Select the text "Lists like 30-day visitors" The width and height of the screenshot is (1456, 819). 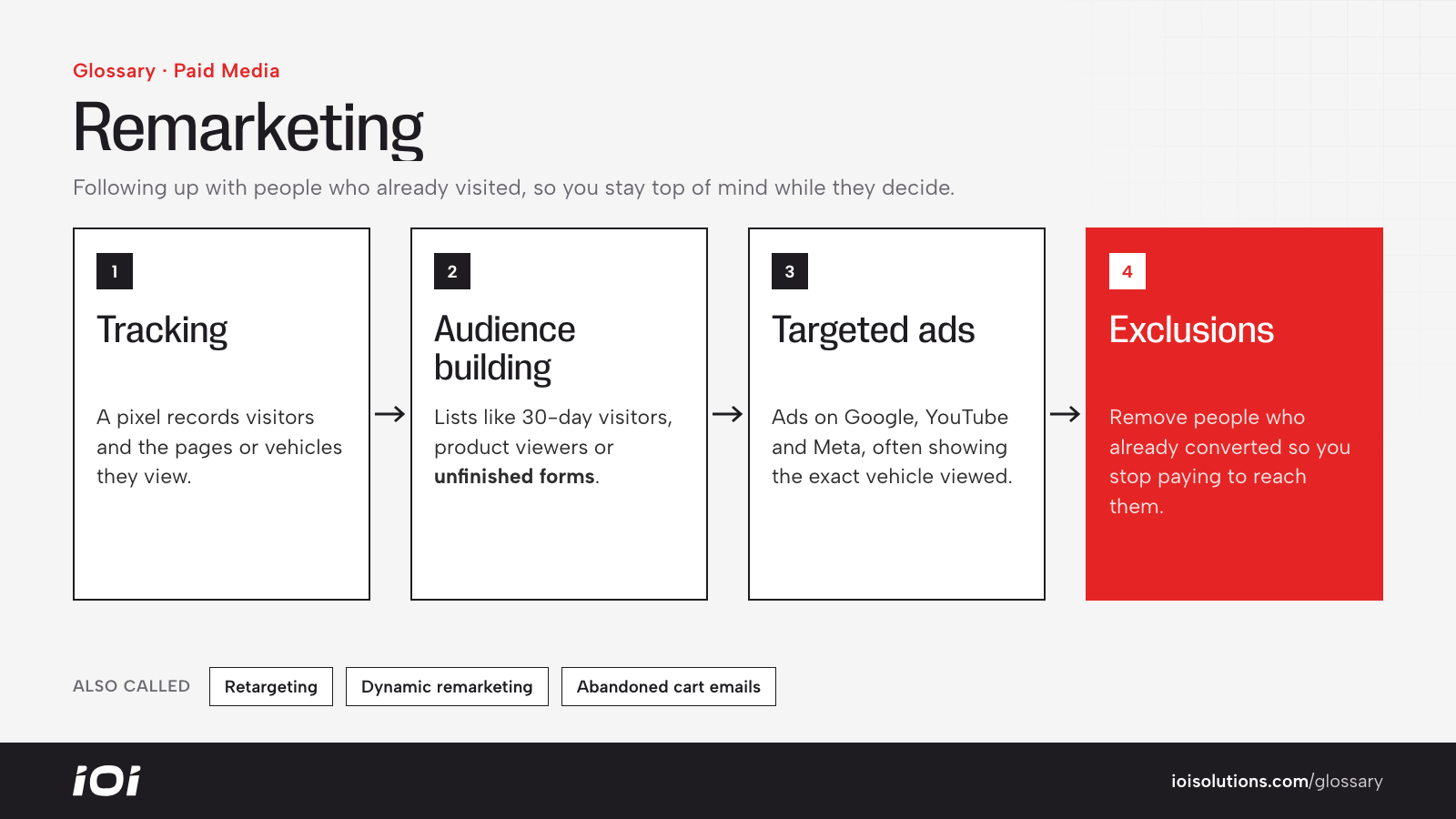coord(551,417)
